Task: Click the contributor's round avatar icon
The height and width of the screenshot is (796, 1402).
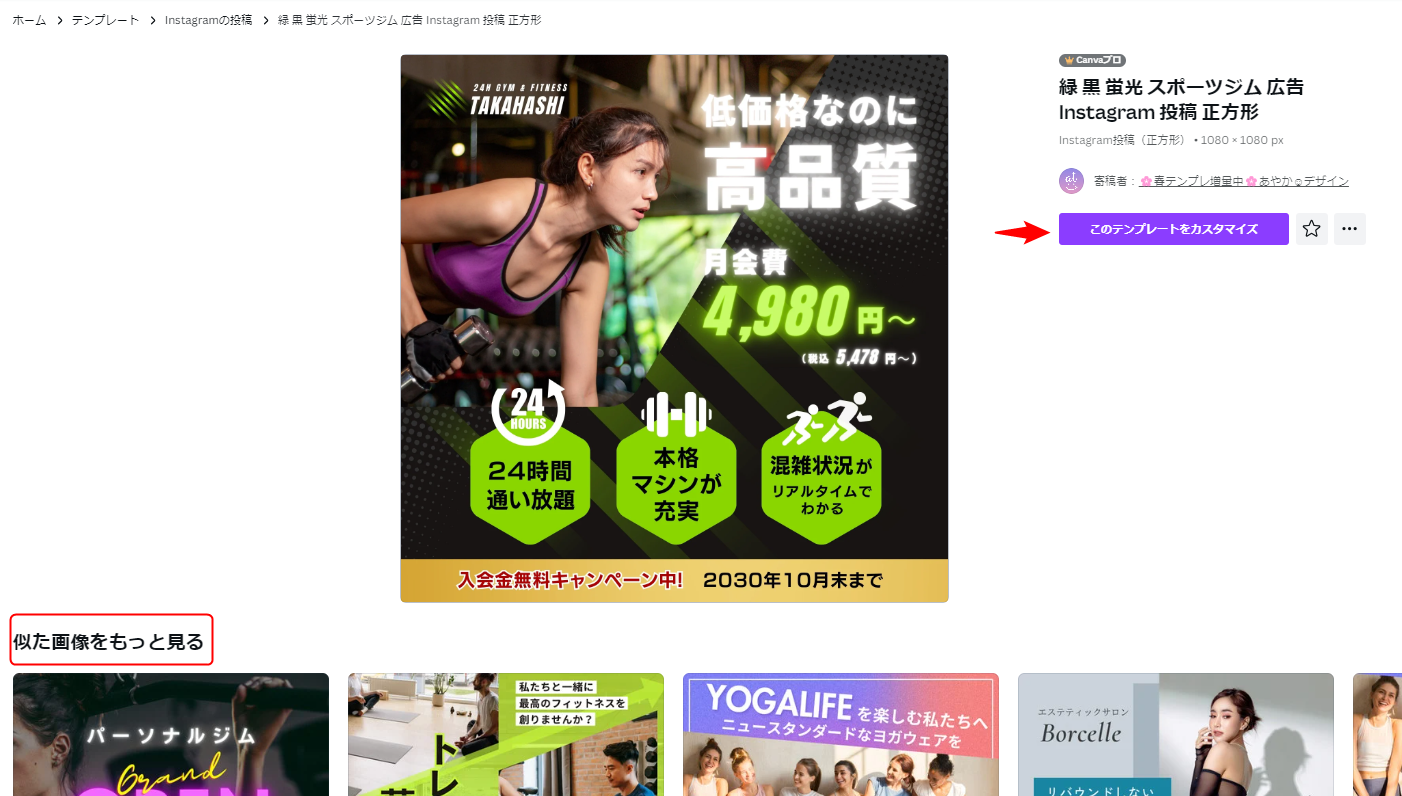Action: click(1071, 181)
